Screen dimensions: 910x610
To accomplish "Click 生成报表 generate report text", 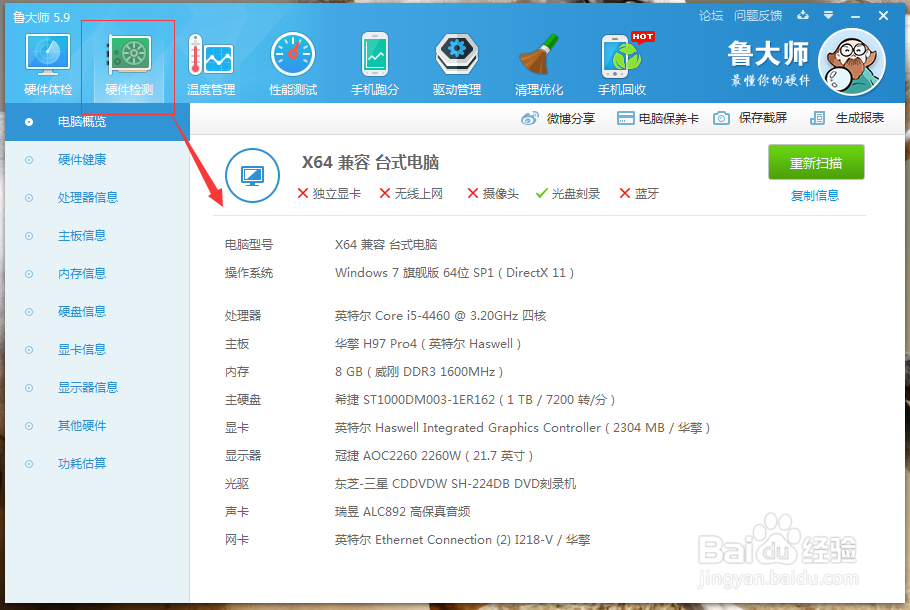I will (860, 118).
